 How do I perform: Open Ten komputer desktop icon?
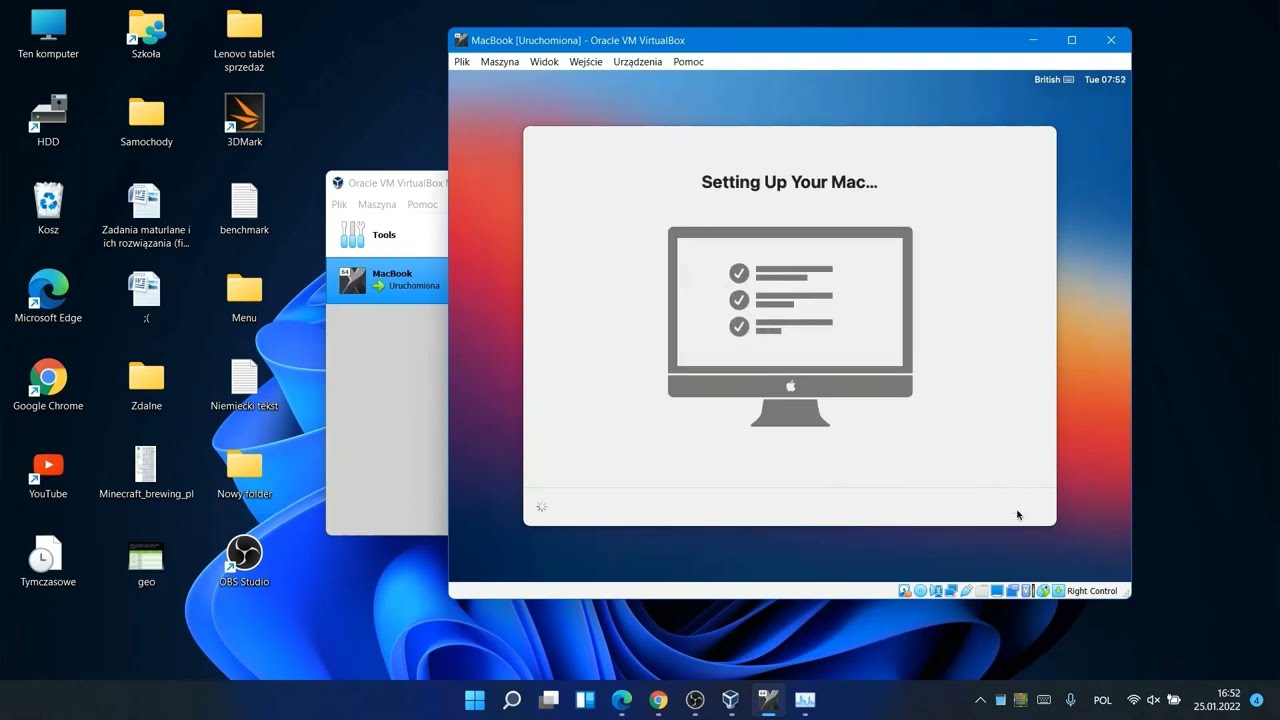coord(48,34)
